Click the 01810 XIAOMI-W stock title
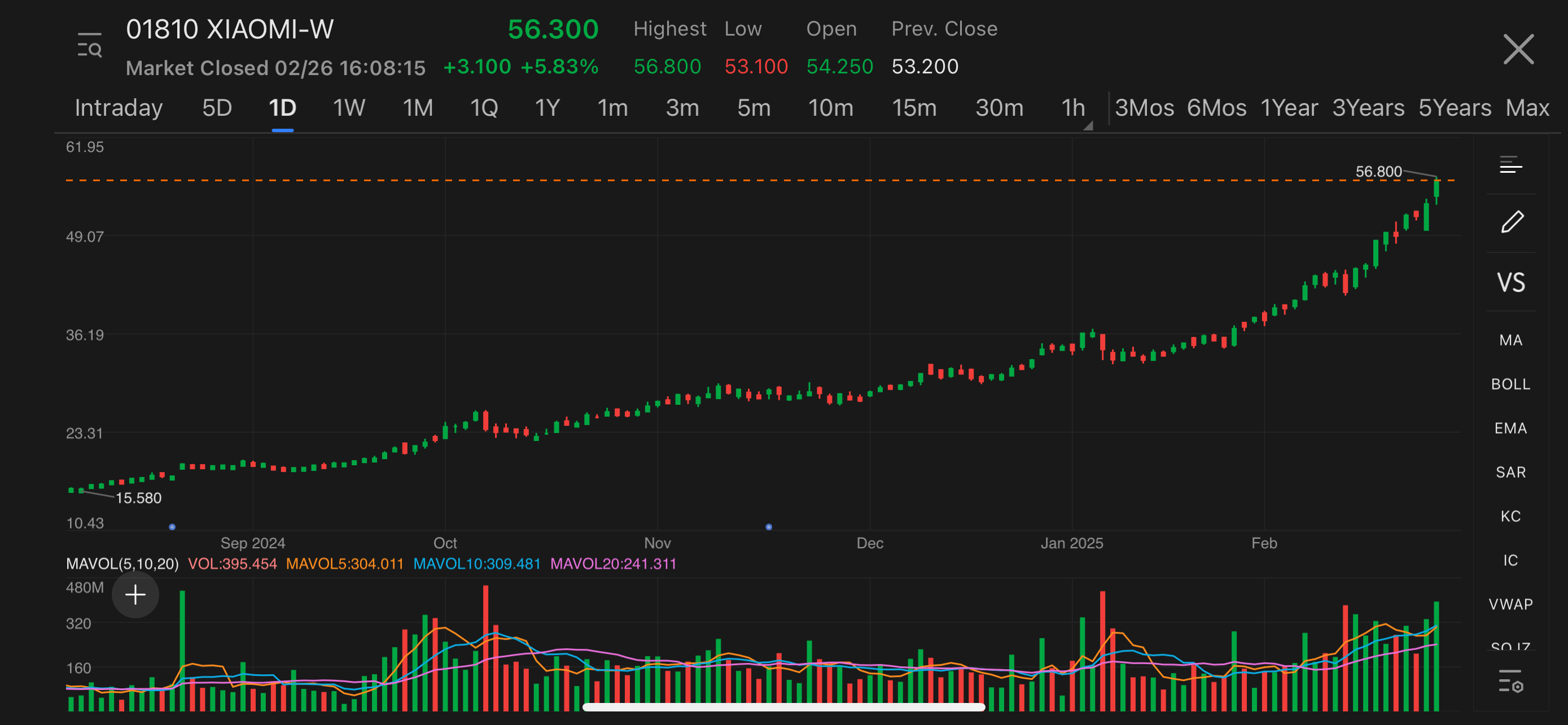The image size is (1568, 725). click(x=230, y=29)
